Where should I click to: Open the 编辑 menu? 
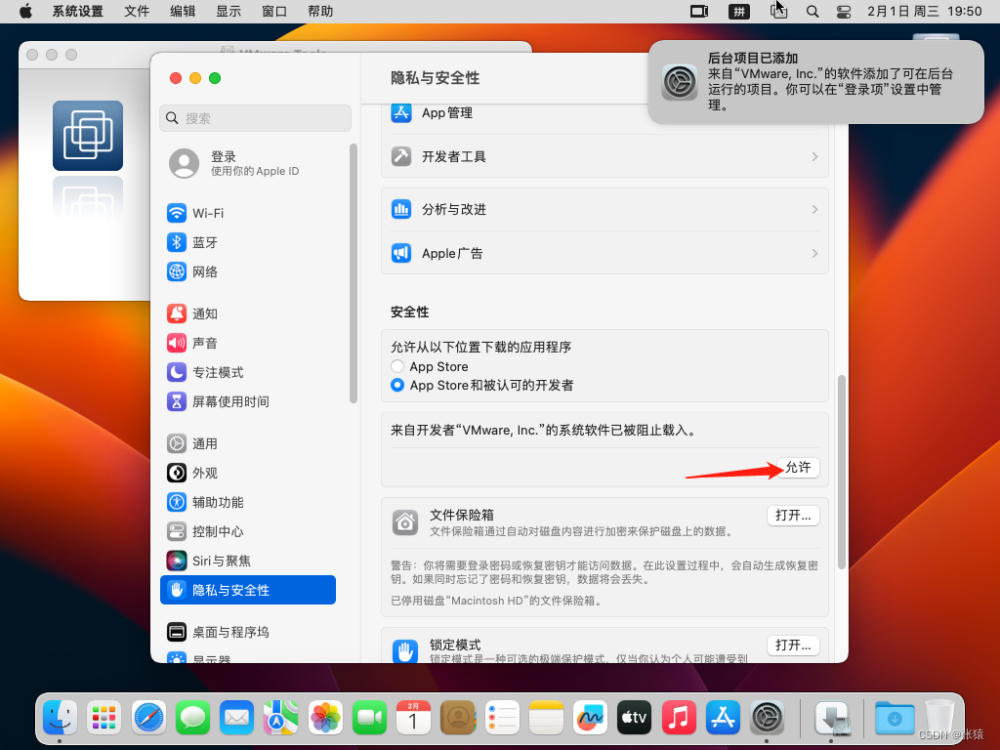coord(182,11)
